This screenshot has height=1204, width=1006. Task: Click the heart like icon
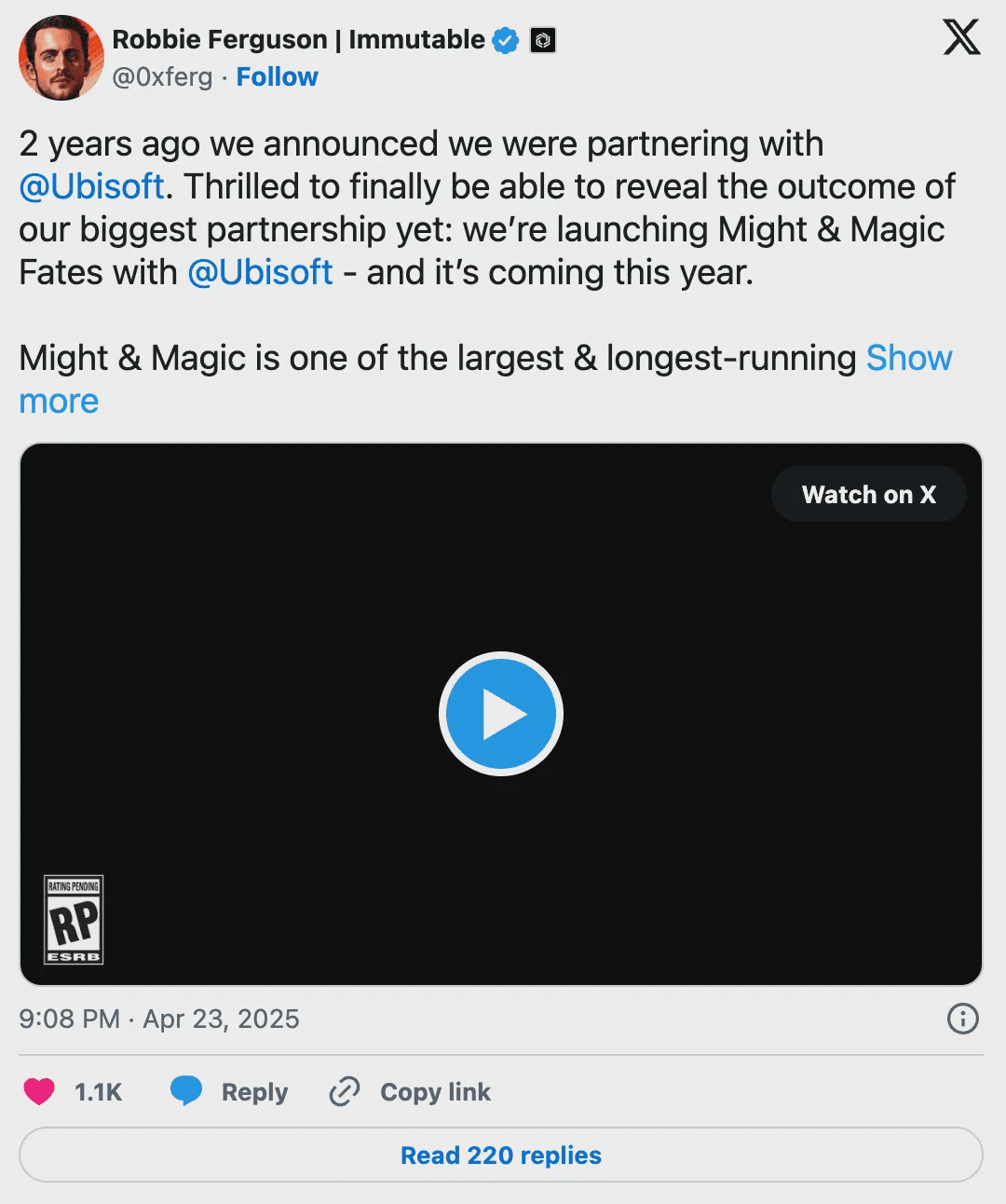(x=39, y=1091)
